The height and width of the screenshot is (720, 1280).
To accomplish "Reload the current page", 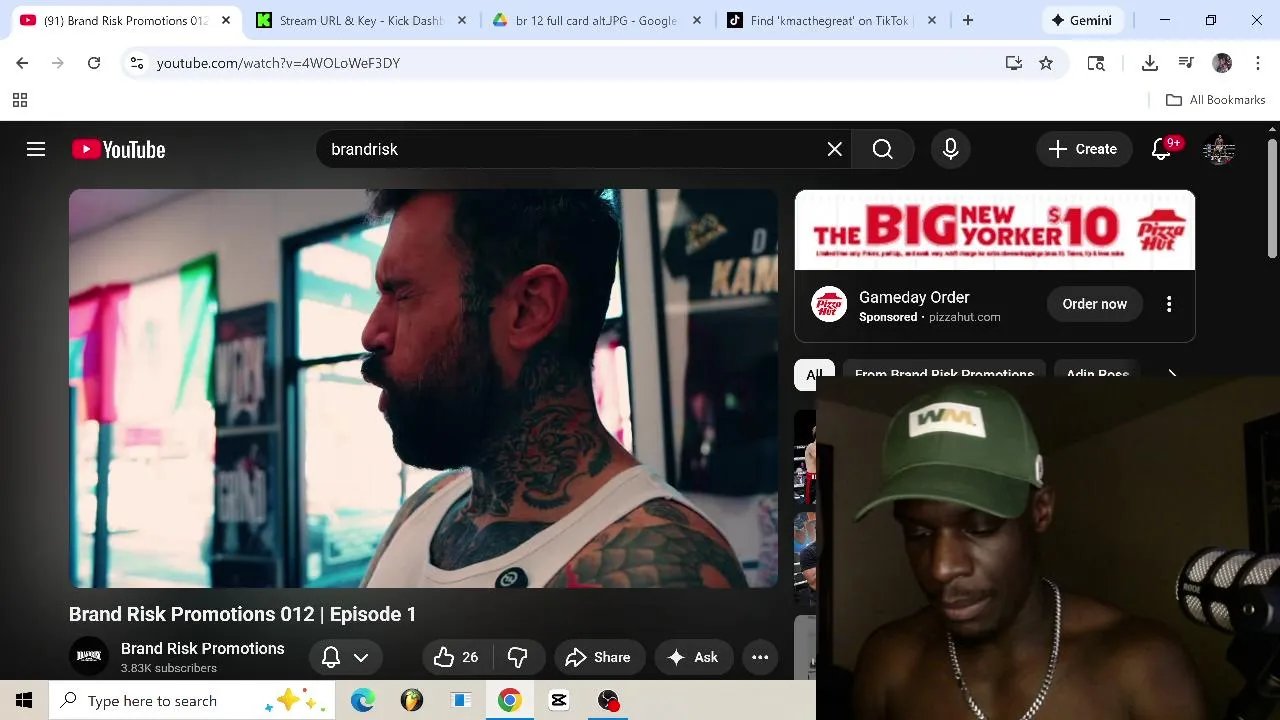I will (94, 63).
